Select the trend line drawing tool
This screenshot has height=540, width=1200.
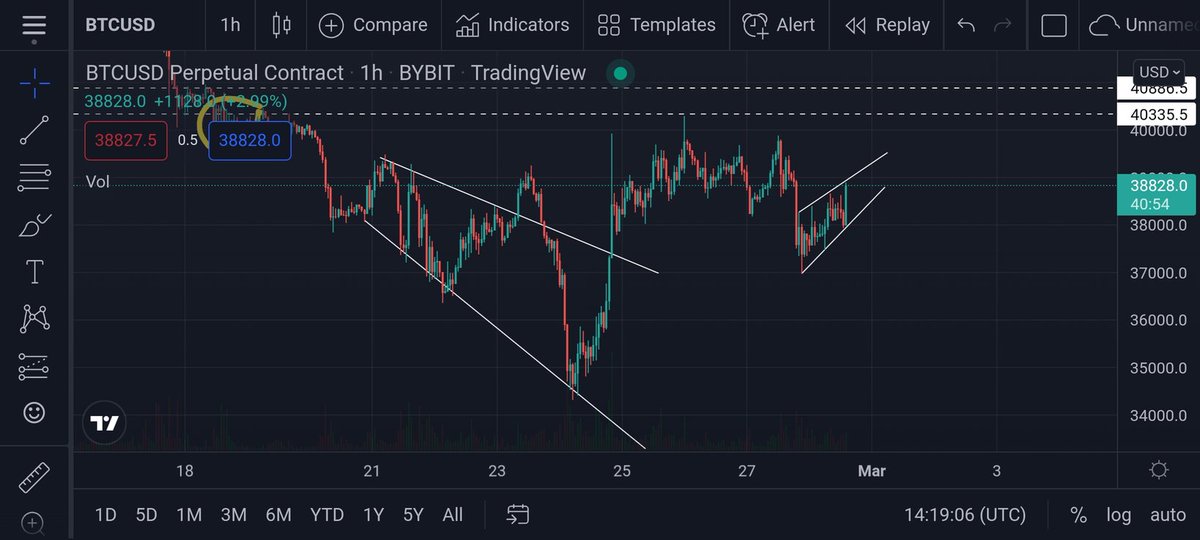click(34, 131)
